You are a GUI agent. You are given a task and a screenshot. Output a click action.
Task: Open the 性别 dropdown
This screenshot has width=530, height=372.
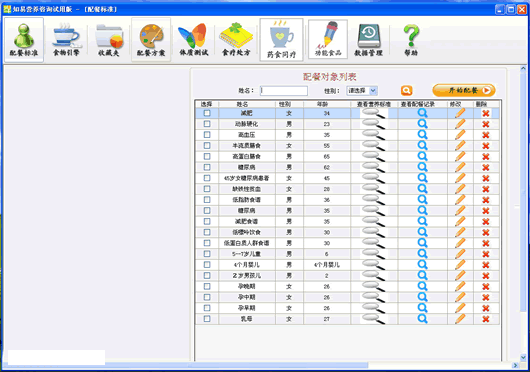click(x=362, y=91)
